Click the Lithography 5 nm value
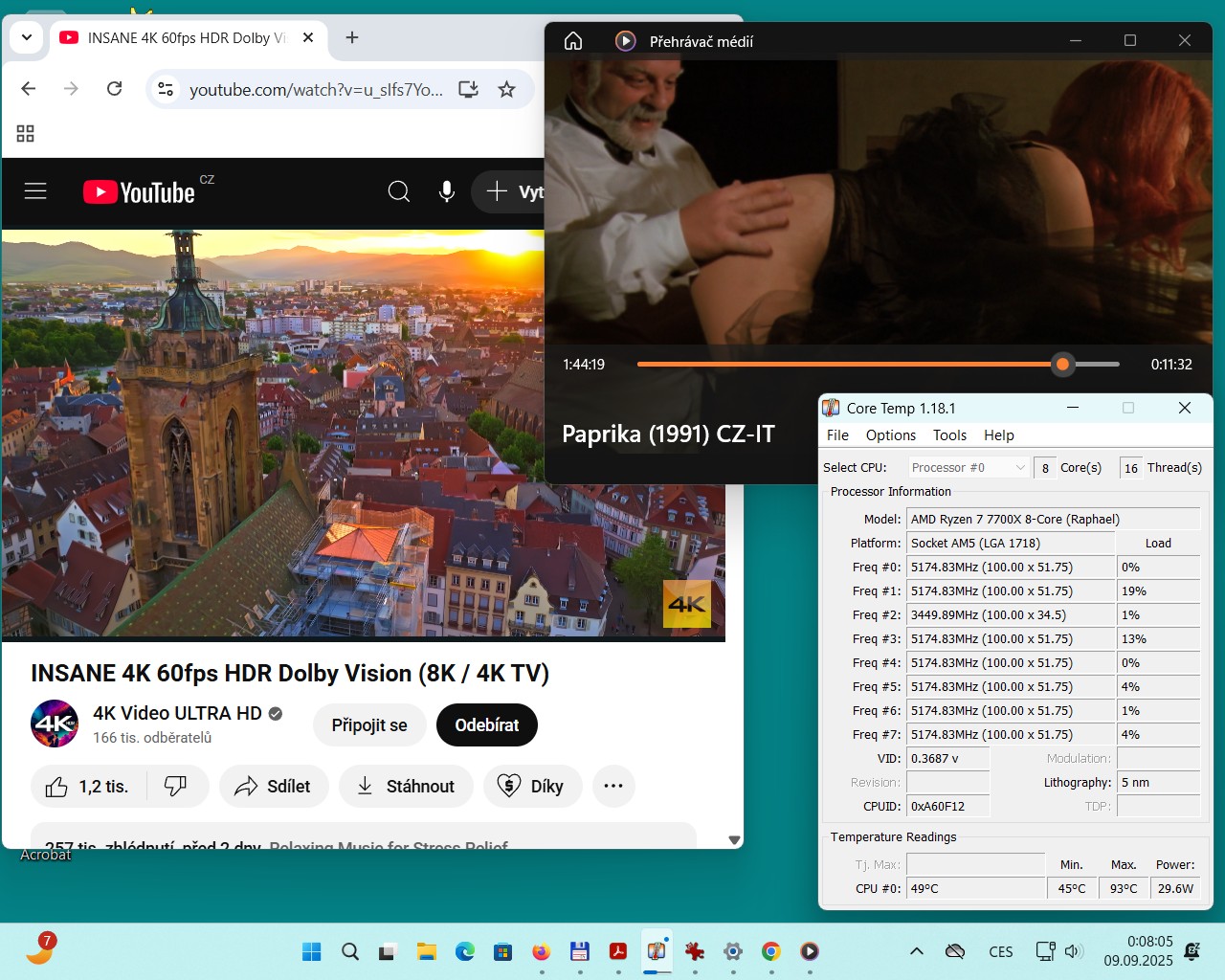The image size is (1225, 980). [1158, 782]
